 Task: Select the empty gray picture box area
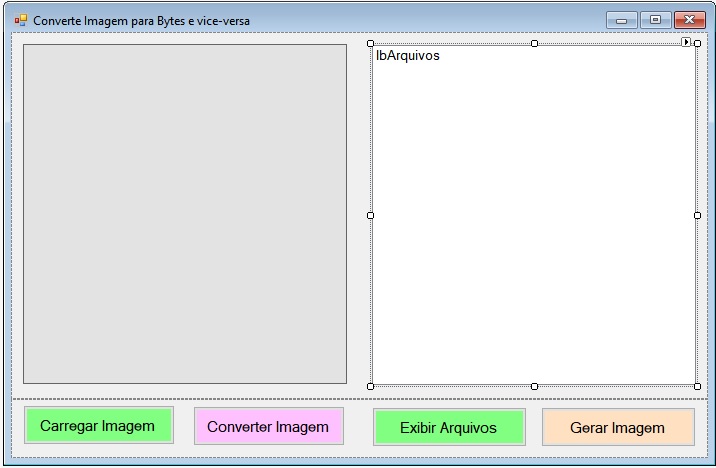point(185,214)
